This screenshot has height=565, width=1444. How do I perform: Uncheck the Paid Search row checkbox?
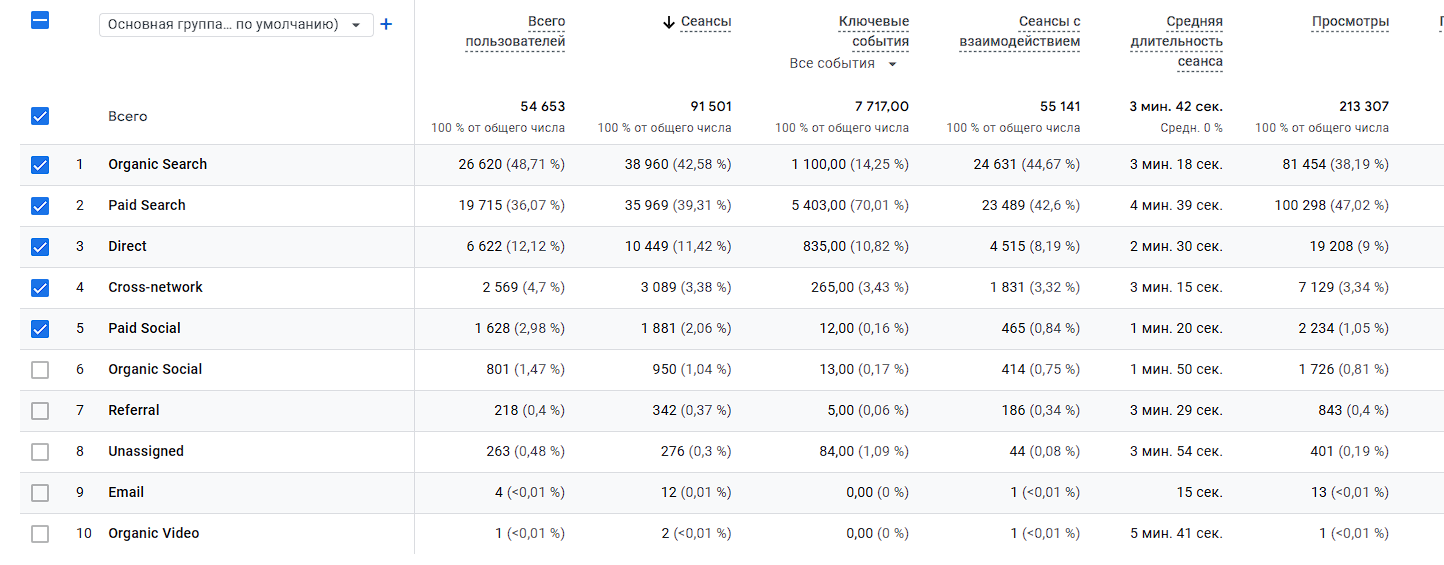tap(40, 206)
